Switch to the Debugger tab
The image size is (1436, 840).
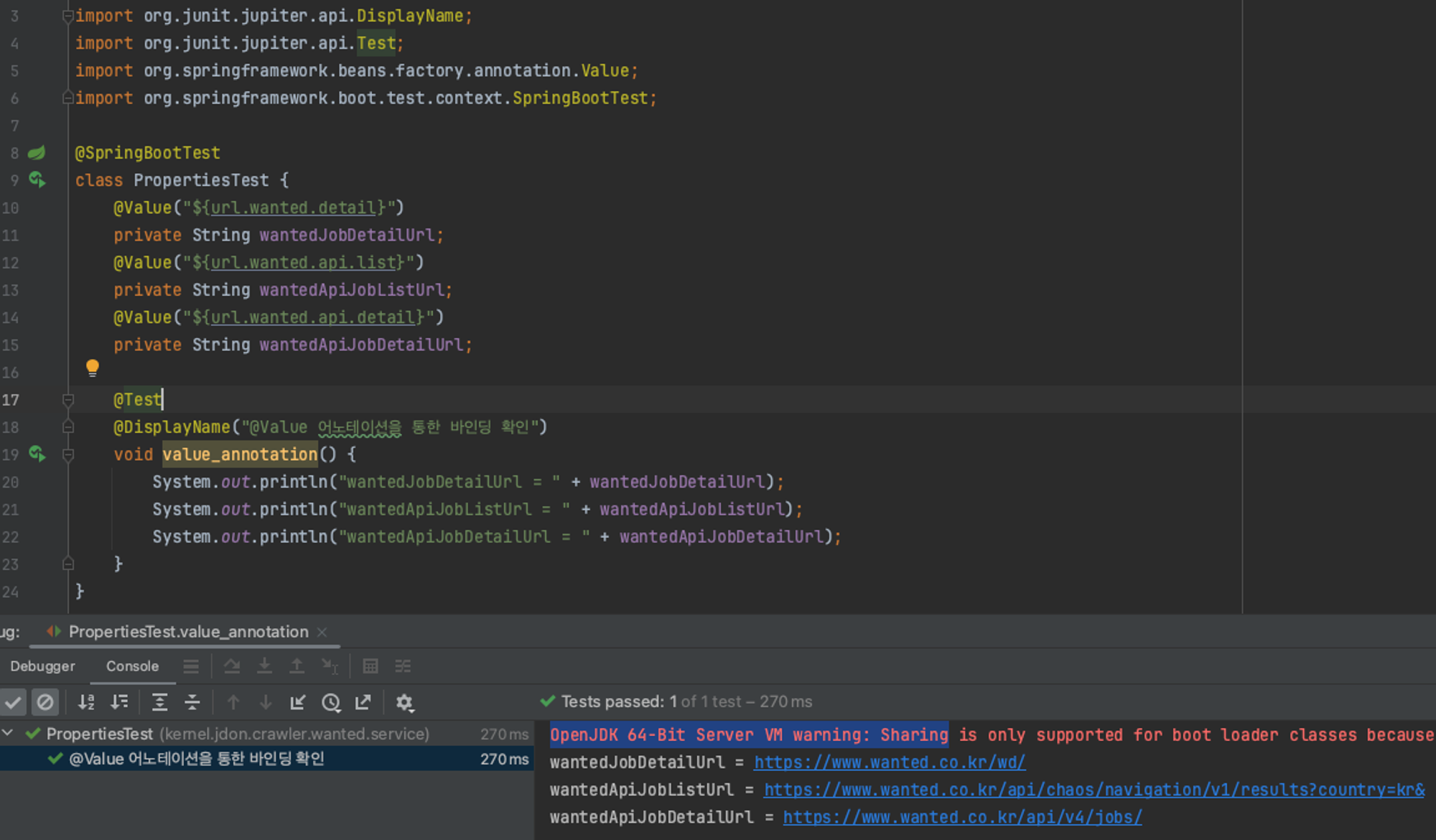[42, 666]
